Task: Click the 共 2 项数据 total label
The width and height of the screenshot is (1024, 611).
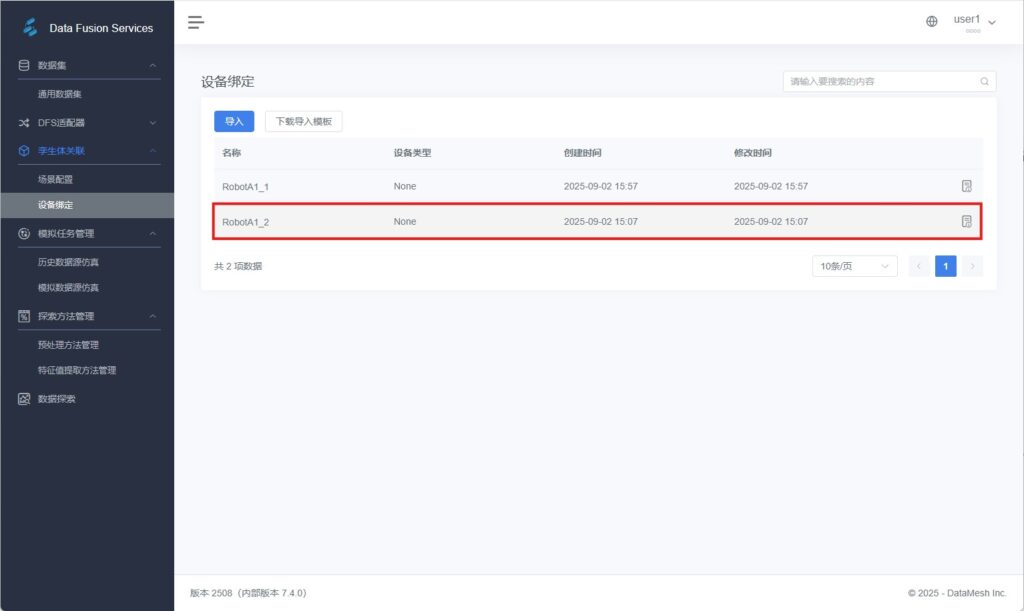Action: 238,266
